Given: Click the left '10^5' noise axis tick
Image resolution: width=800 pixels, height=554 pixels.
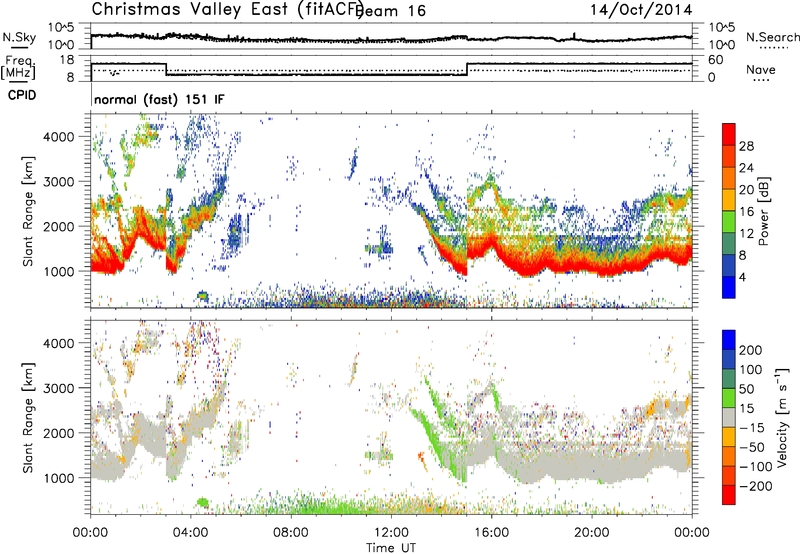Looking at the screenshot, I should coord(62,28).
